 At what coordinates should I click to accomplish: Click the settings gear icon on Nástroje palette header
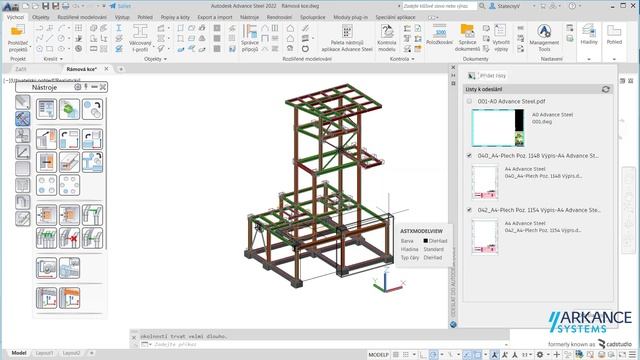[78, 87]
